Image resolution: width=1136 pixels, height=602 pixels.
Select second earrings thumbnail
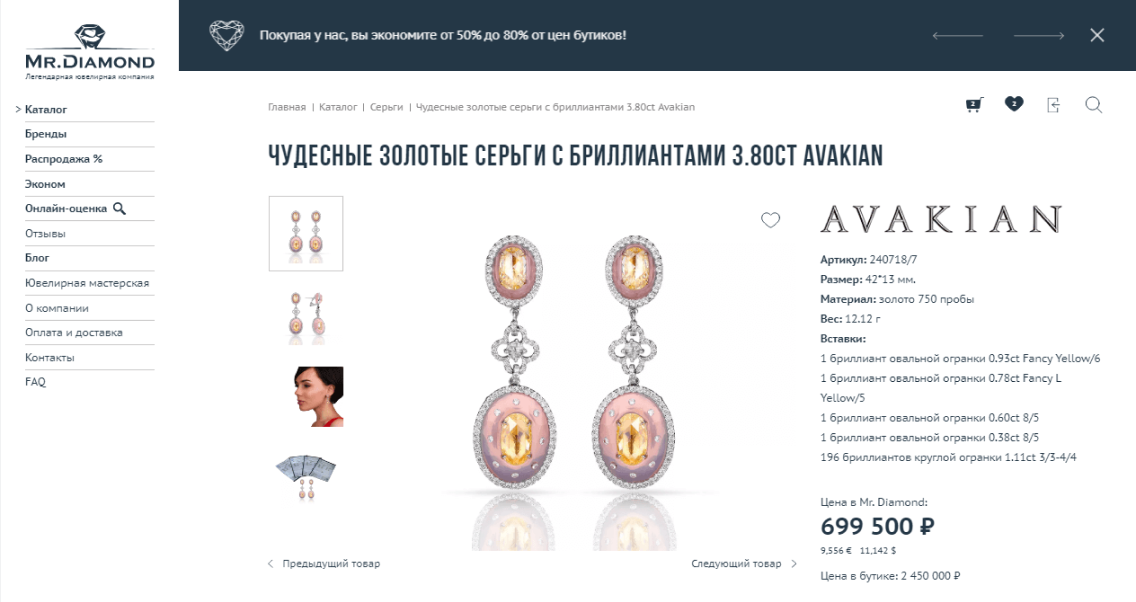[x=306, y=317]
